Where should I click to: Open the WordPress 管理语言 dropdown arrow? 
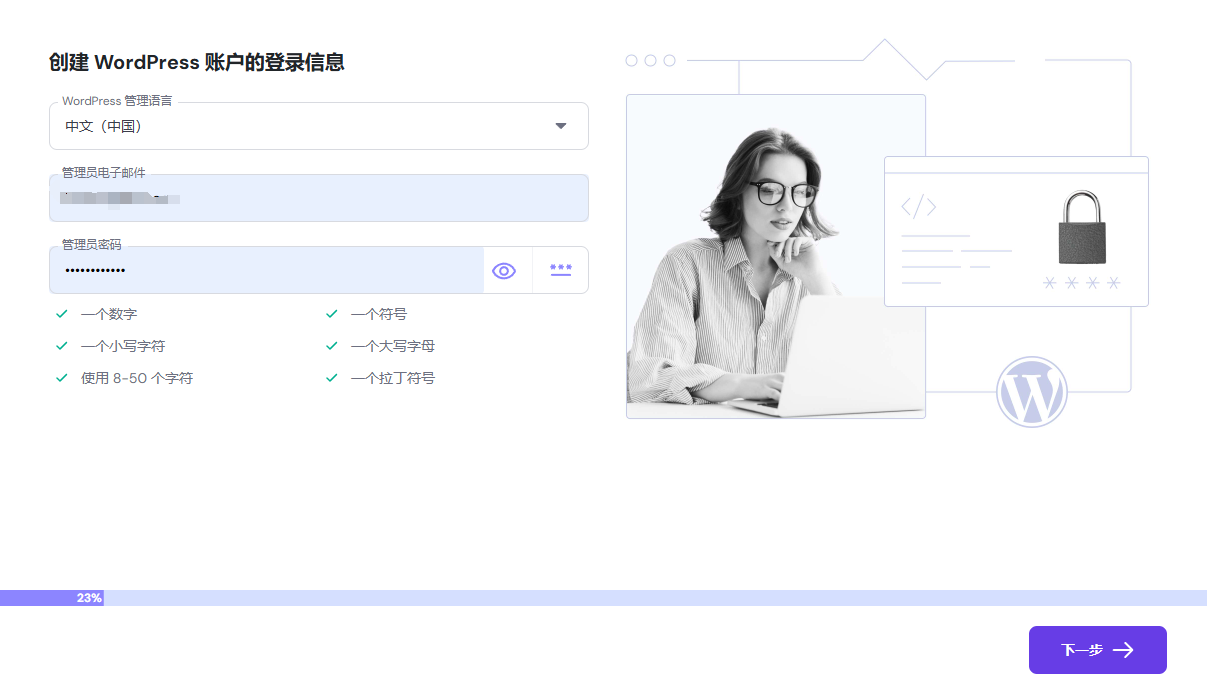click(561, 126)
